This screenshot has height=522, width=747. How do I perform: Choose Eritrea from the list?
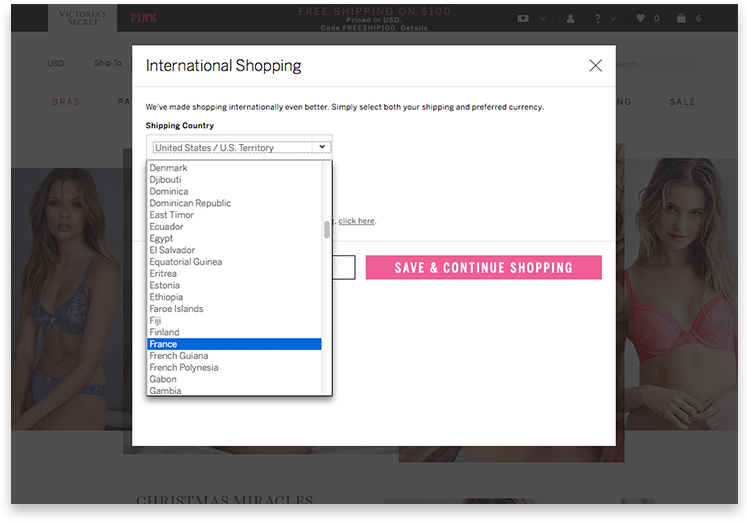tap(234, 273)
